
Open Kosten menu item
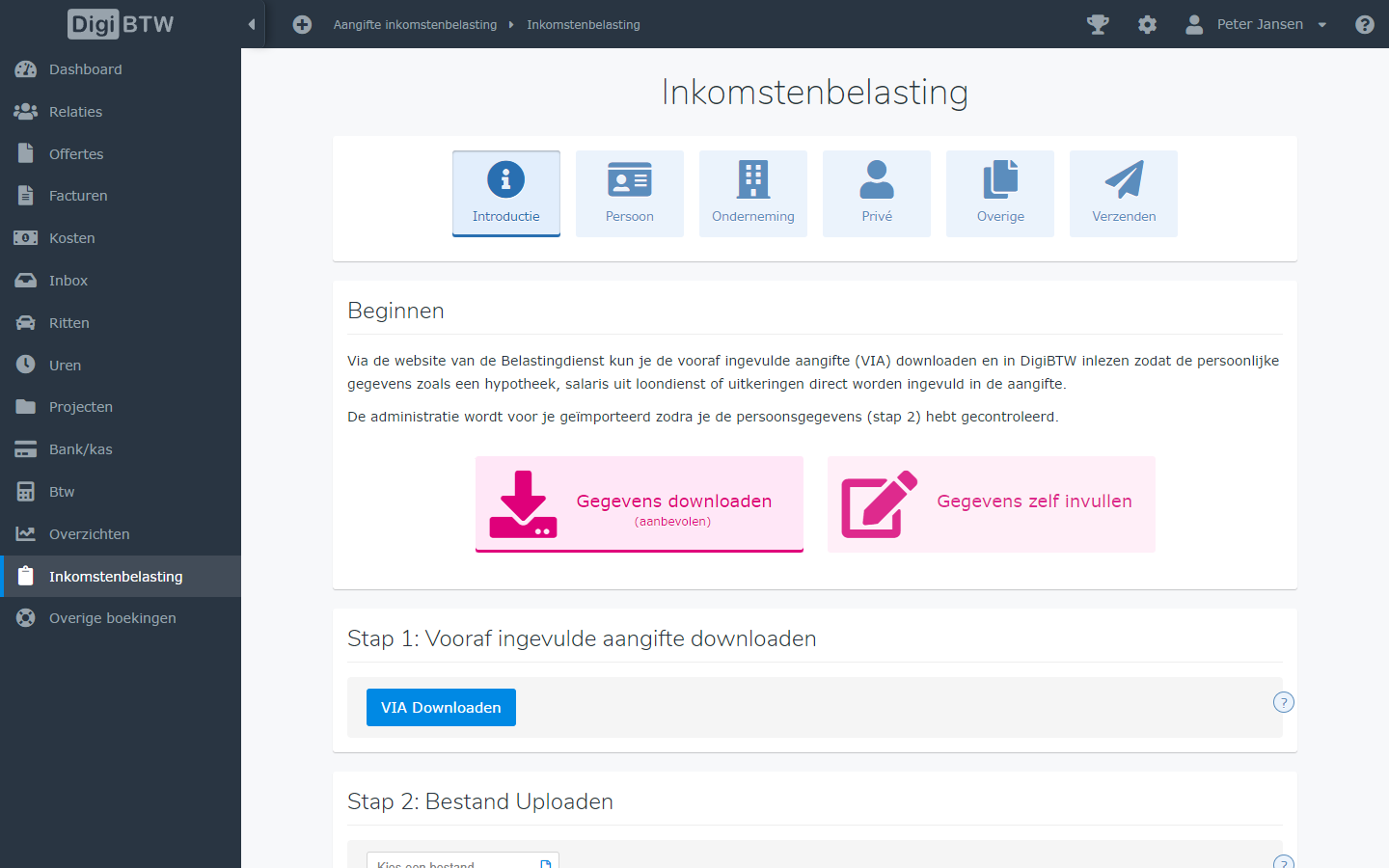tap(72, 238)
